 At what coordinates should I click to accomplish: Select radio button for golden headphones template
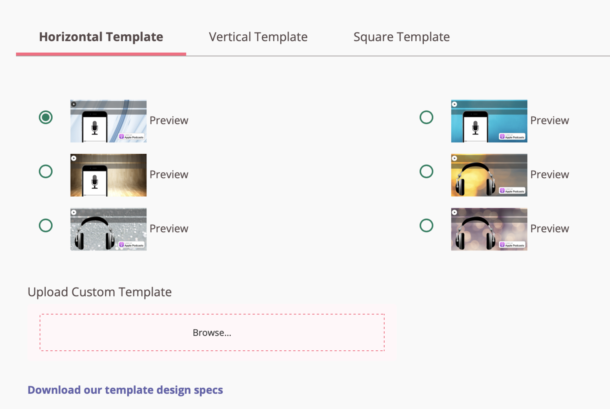pyautogui.click(x=426, y=172)
